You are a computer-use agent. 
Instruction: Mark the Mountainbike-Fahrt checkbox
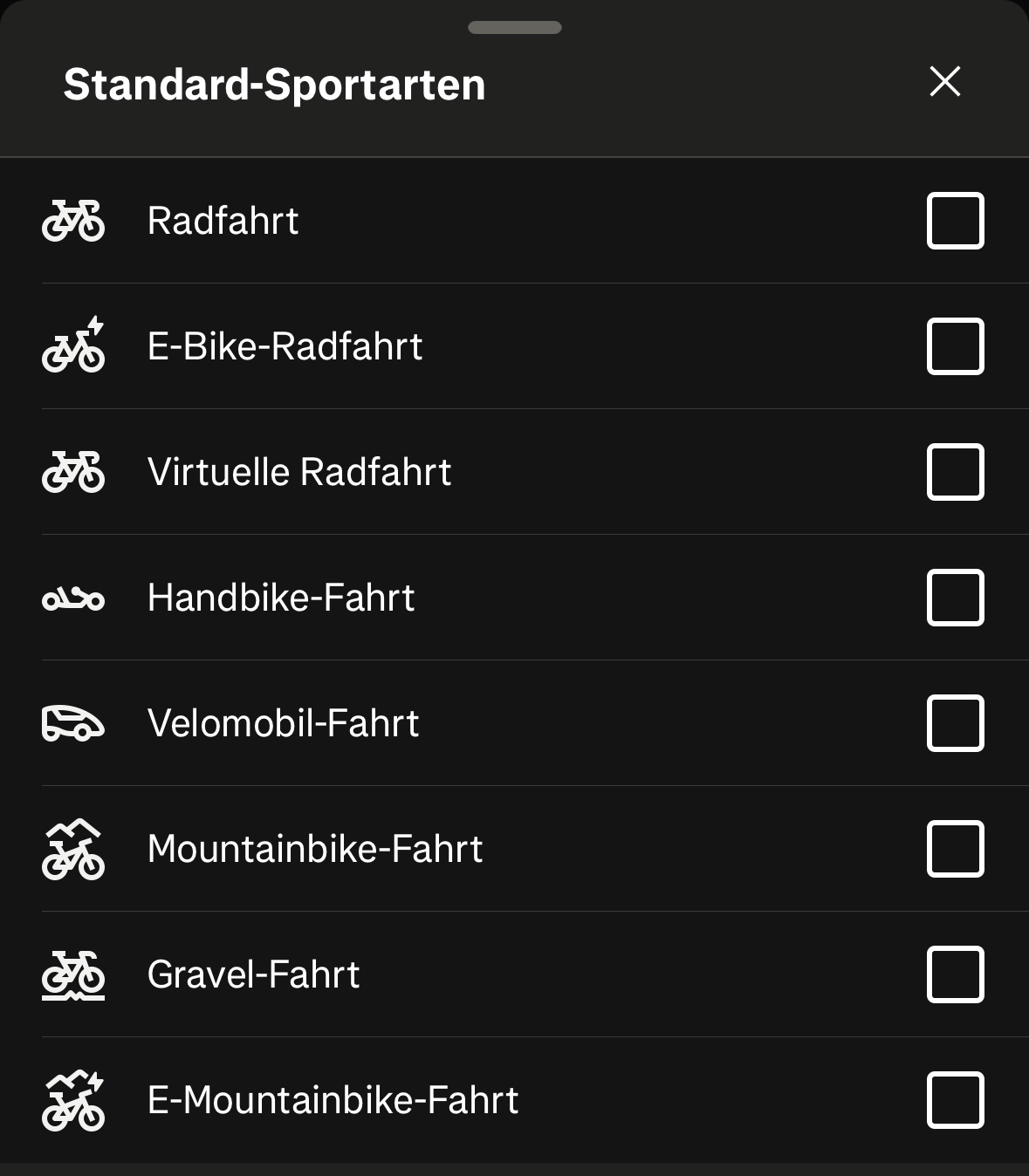pos(955,849)
